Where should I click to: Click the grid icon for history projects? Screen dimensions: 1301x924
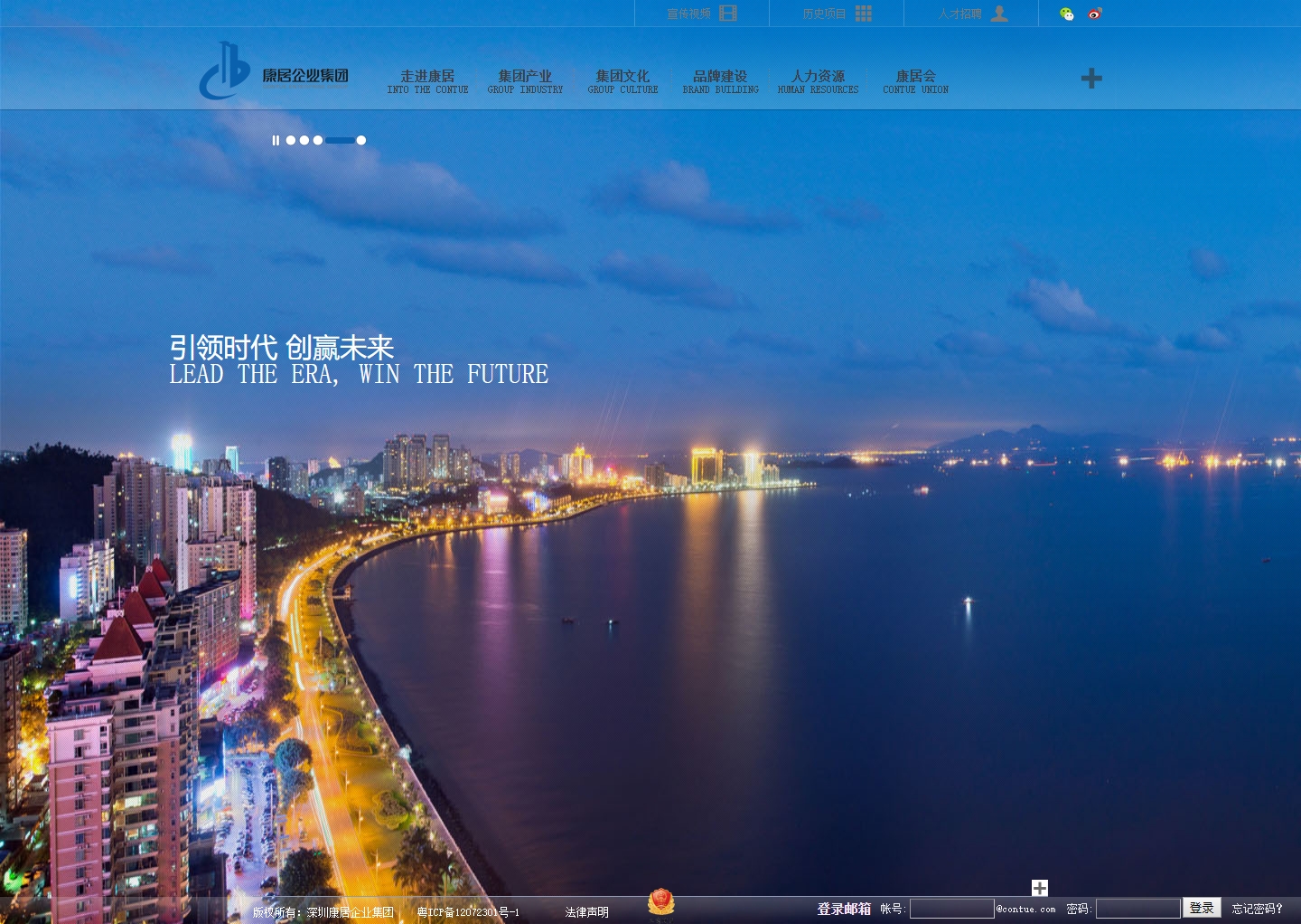(864, 14)
